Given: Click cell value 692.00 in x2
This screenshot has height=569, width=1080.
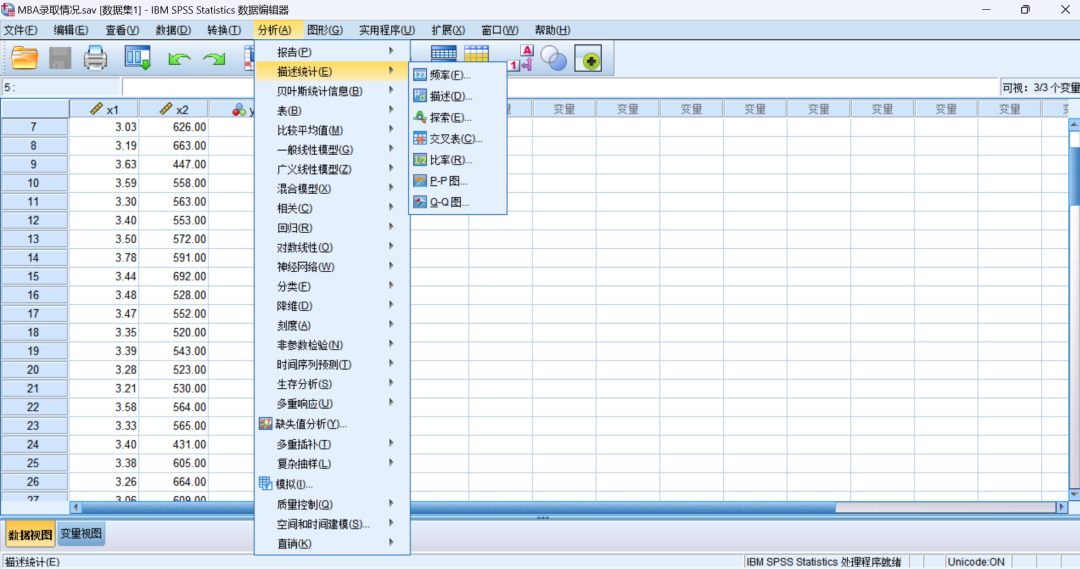Looking at the screenshot, I should [174, 276].
